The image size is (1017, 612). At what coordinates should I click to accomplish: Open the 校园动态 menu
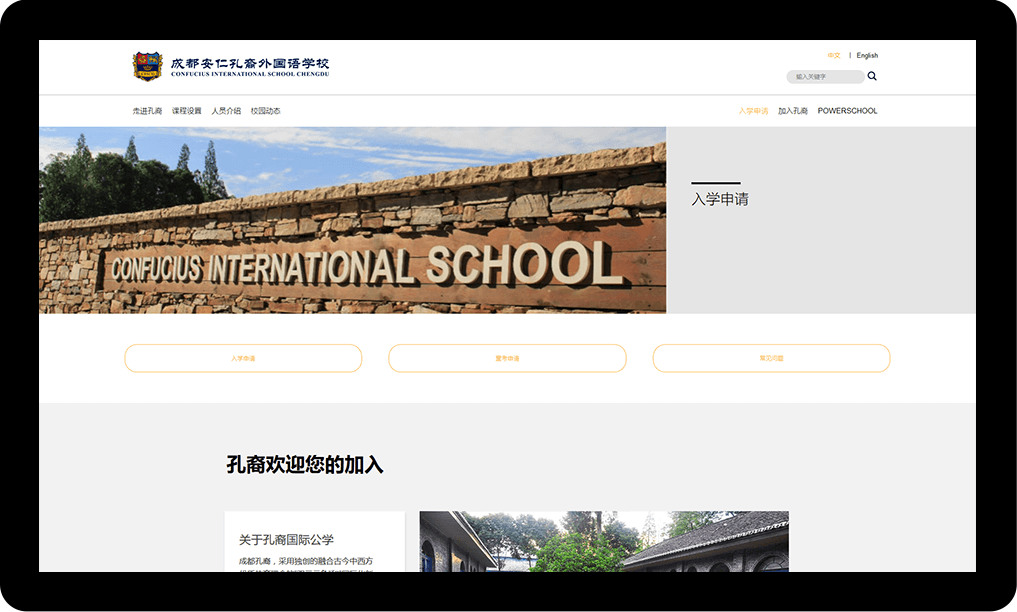coord(265,111)
